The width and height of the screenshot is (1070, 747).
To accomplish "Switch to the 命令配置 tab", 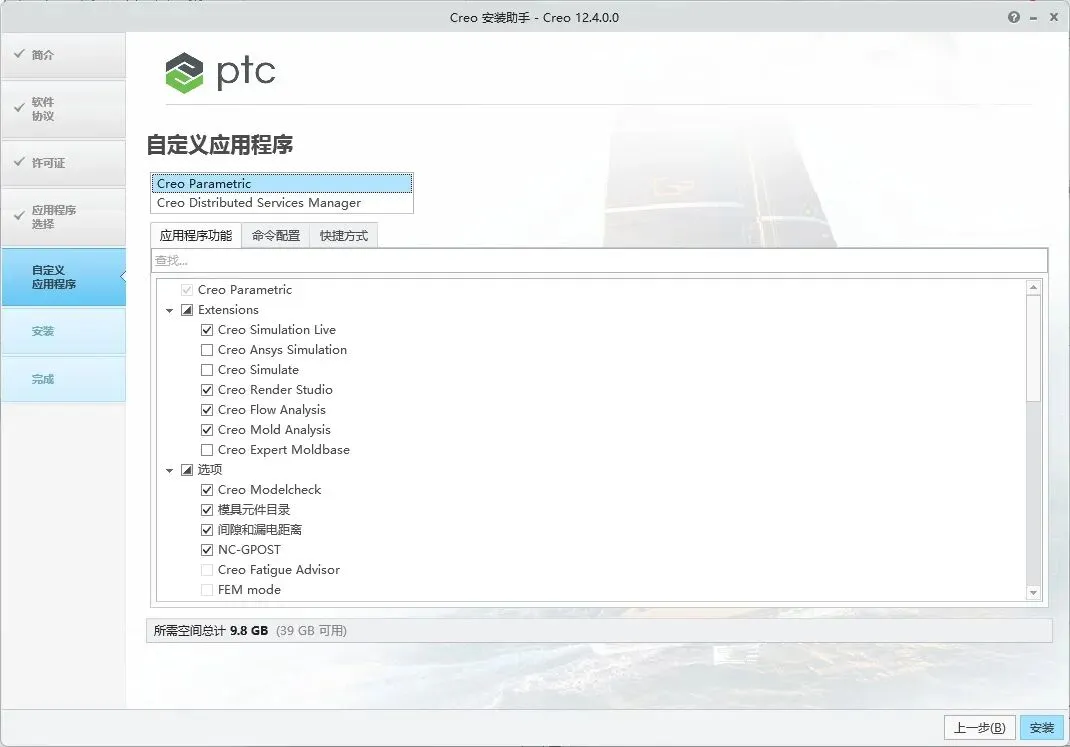I will [276, 235].
